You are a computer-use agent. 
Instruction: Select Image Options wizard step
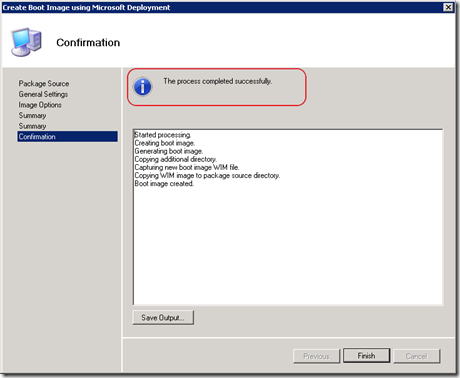click(x=40, y=105)
